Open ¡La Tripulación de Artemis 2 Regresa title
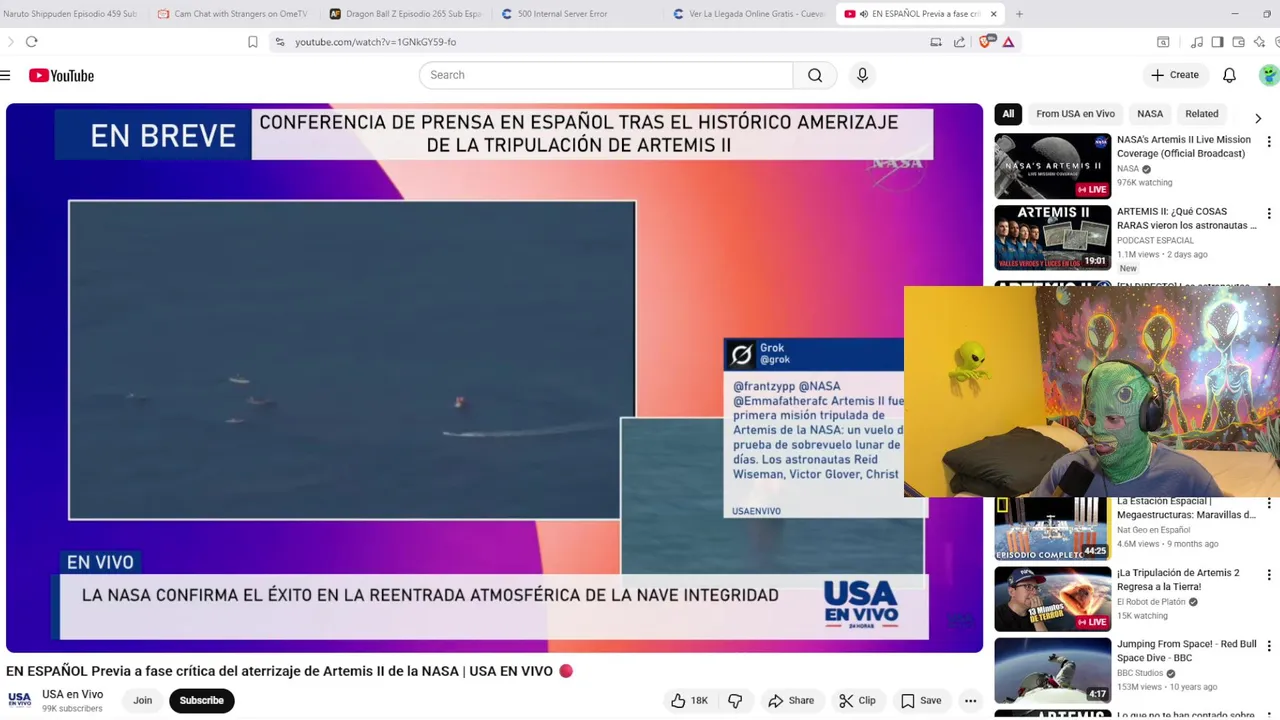Image resolution: width=1280 pixels, height=720 pixels. pos(1179,580)
